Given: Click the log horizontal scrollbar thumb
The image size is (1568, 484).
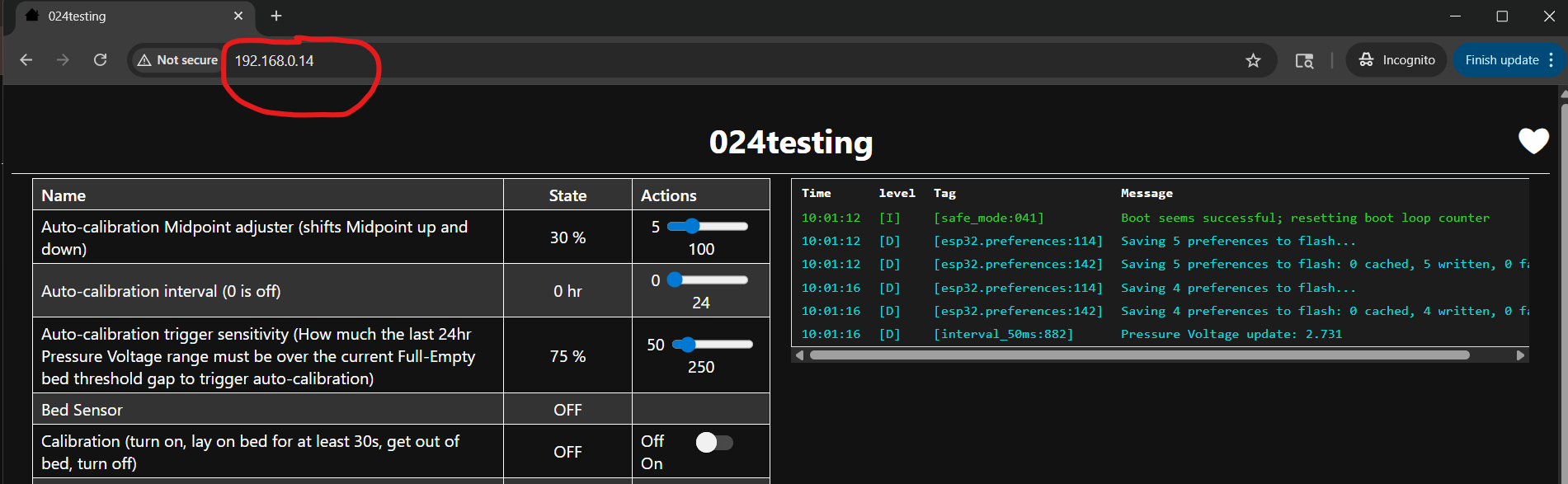Looking at the screenshot, I should (1140, 355).
